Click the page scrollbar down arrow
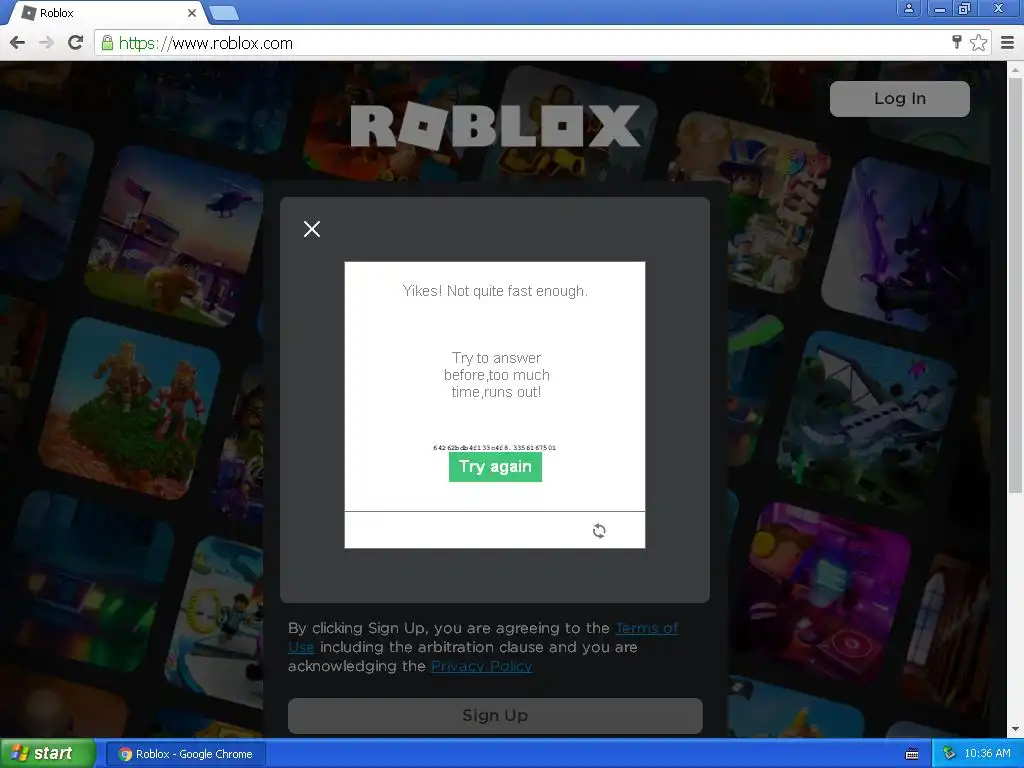Screen dimensions: 1024x768 1015,729
